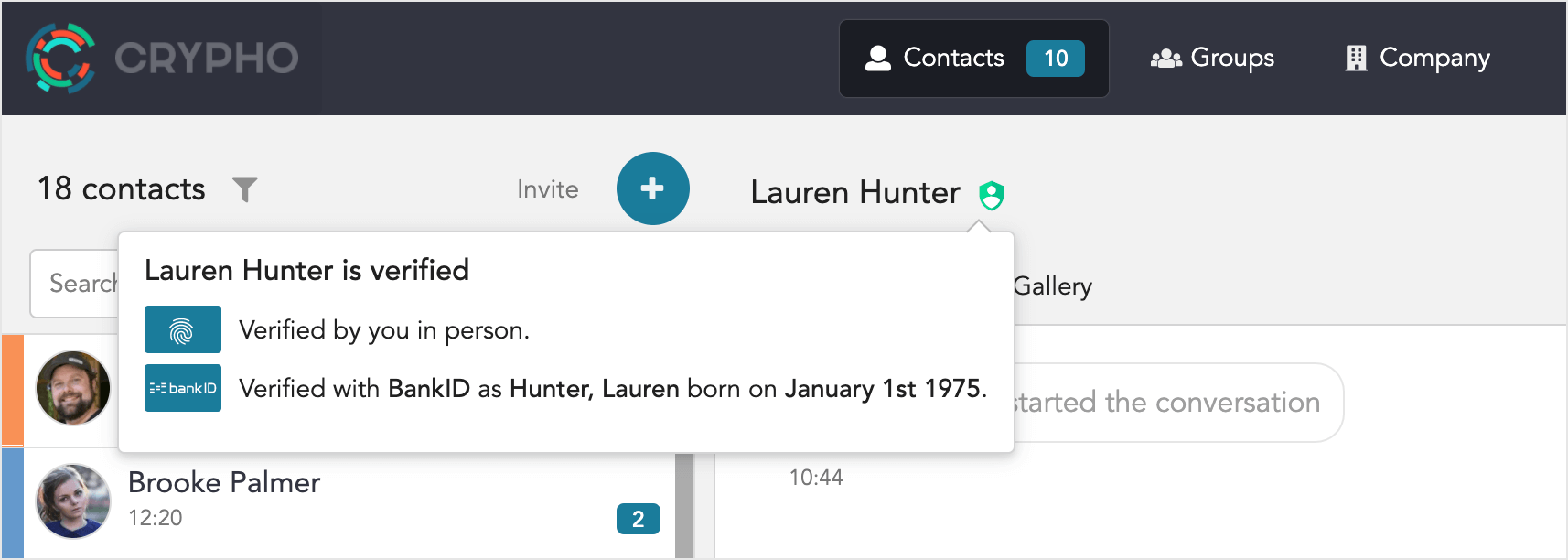Click the BankID verification badge
Image resolution: width=1568 pixels, height=560 pixels.
[x=183, y=388]
